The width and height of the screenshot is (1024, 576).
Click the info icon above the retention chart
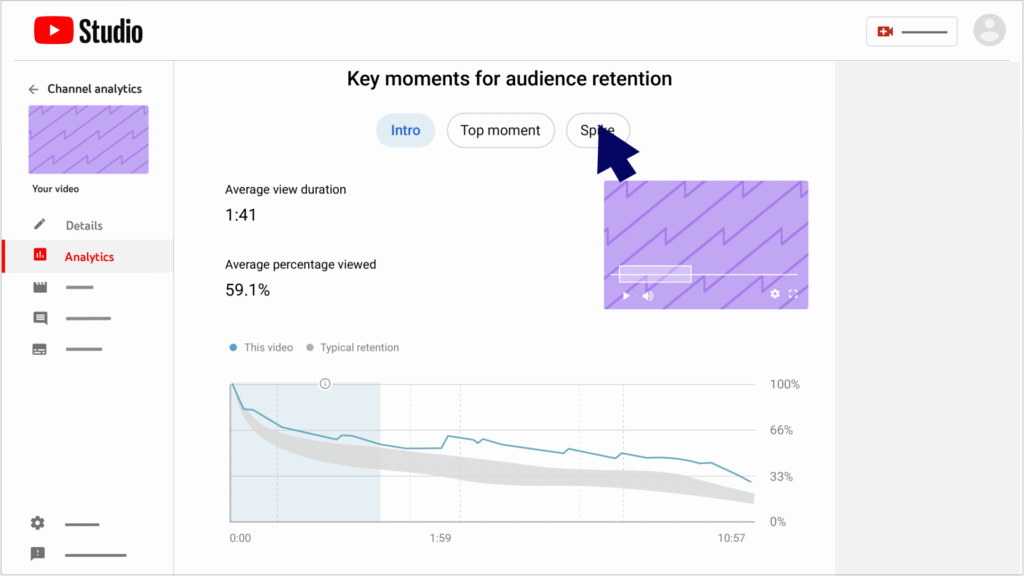click(x=324, y=383)
